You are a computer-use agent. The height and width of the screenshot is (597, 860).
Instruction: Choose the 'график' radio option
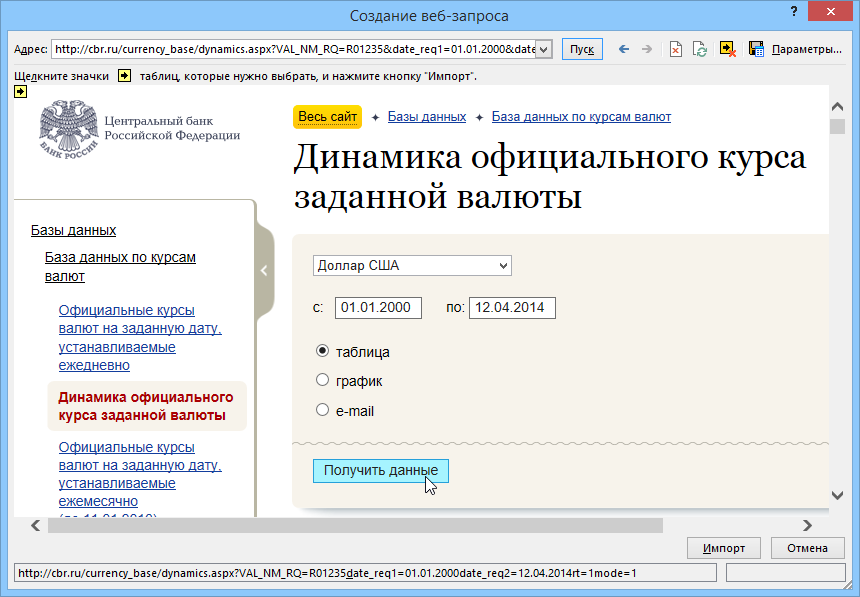point(322,380)
